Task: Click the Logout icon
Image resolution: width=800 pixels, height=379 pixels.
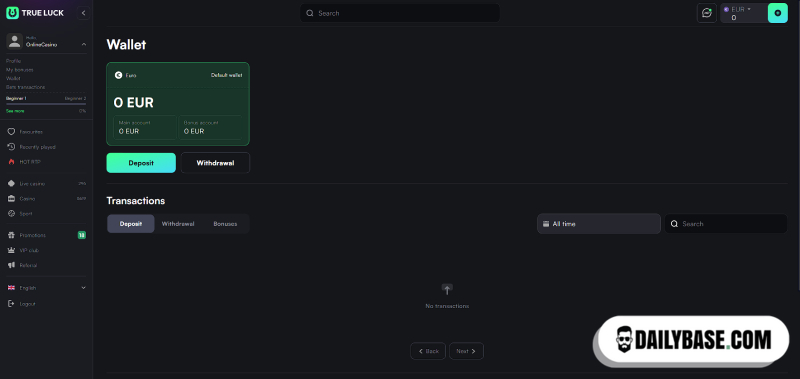Action: coord(11,304)
